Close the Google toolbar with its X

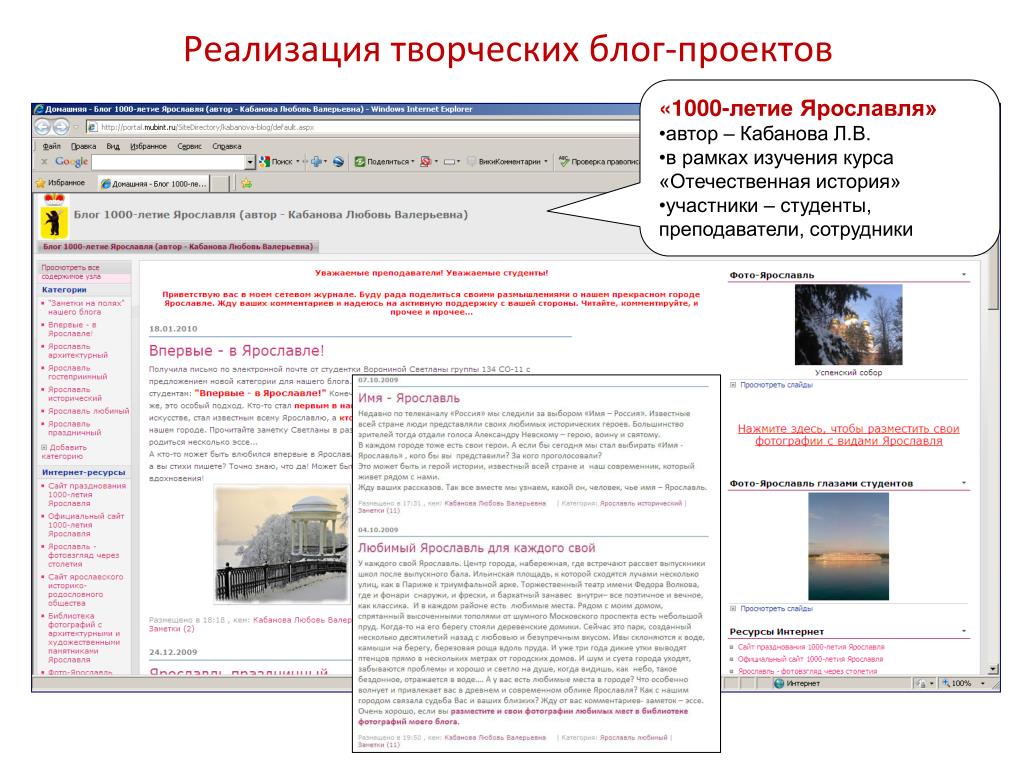(44, 161)
